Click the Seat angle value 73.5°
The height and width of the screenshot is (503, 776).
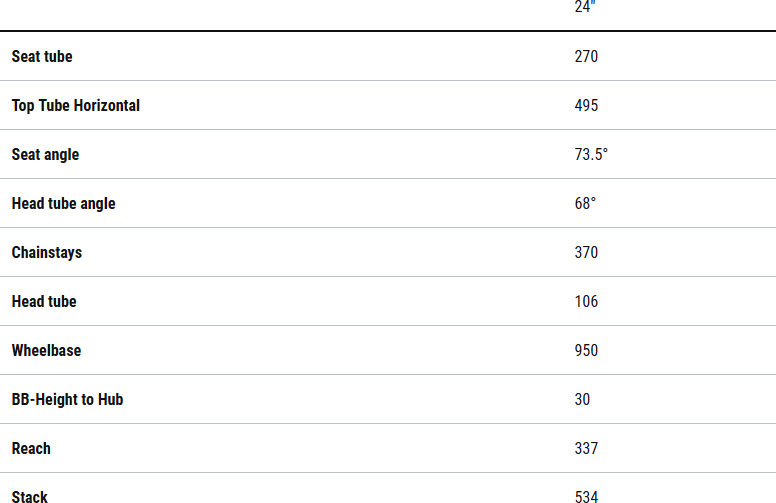tap(591, 155)
